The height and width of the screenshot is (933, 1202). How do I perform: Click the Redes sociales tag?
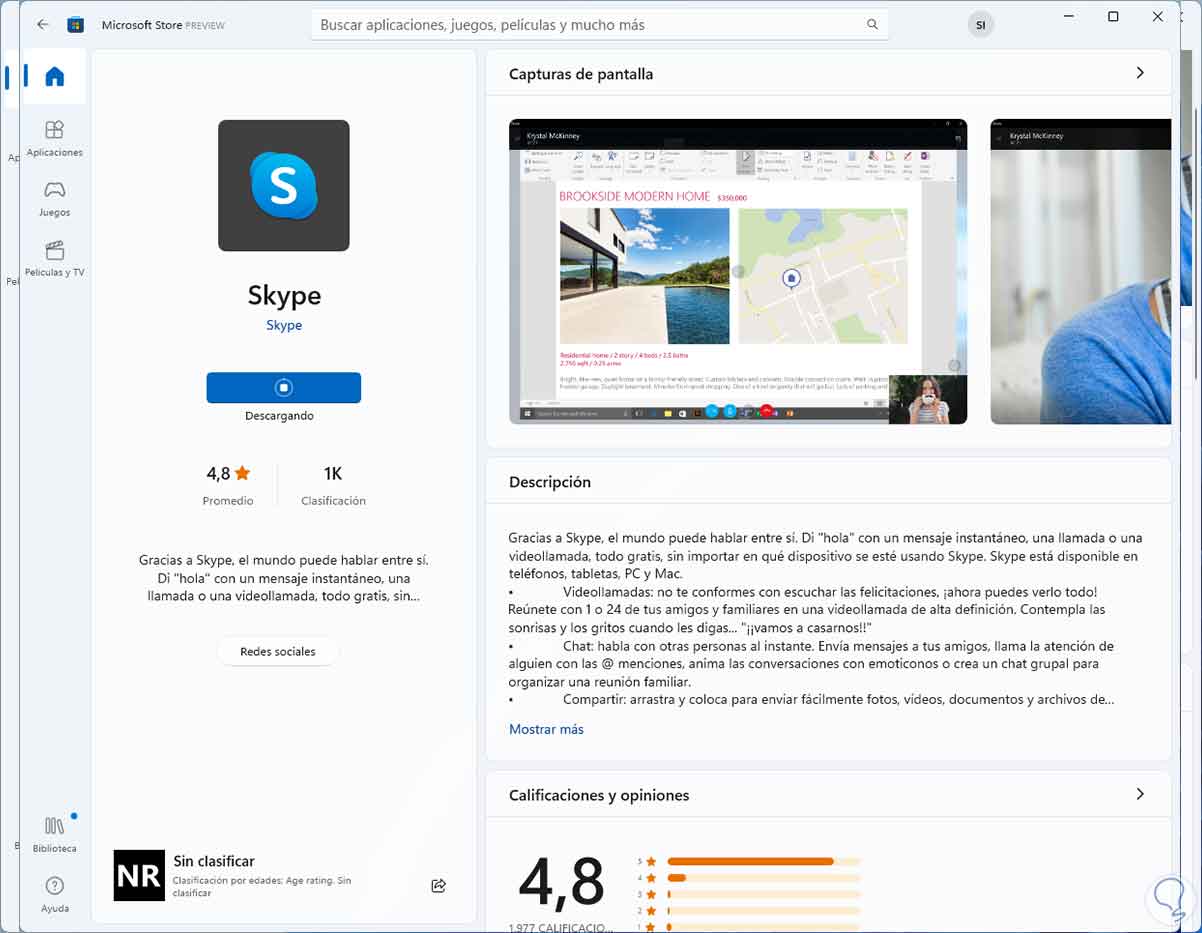[278, 651]
